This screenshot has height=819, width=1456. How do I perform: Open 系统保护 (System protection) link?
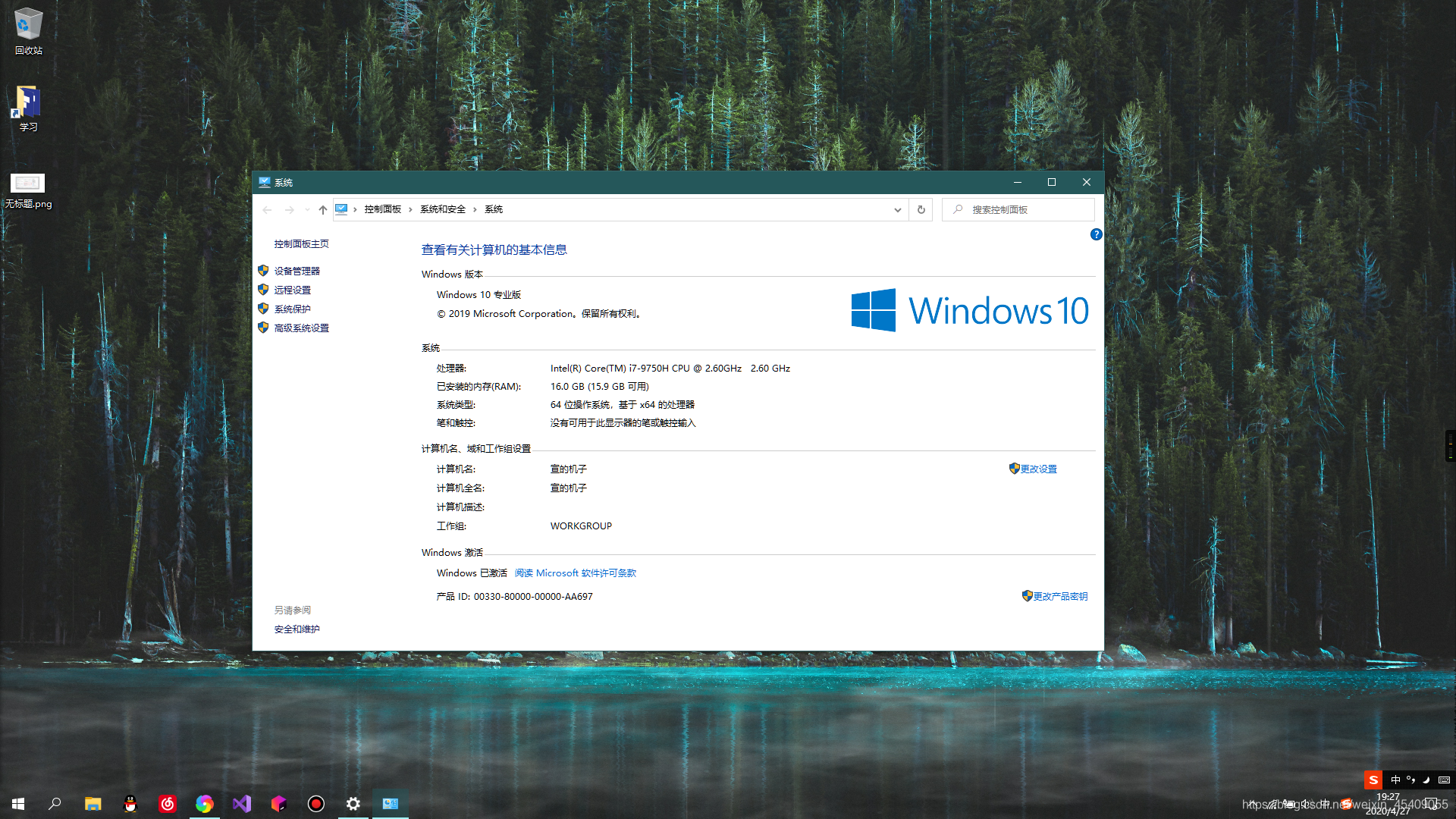click(292, 309)
